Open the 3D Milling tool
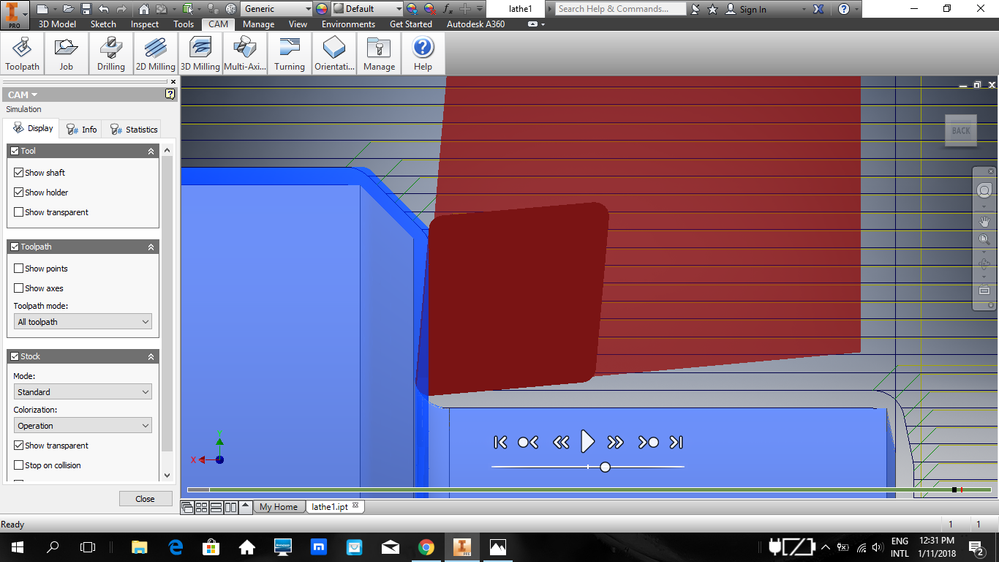This screenshot has height=562, width=999. [x=200, y=53]
